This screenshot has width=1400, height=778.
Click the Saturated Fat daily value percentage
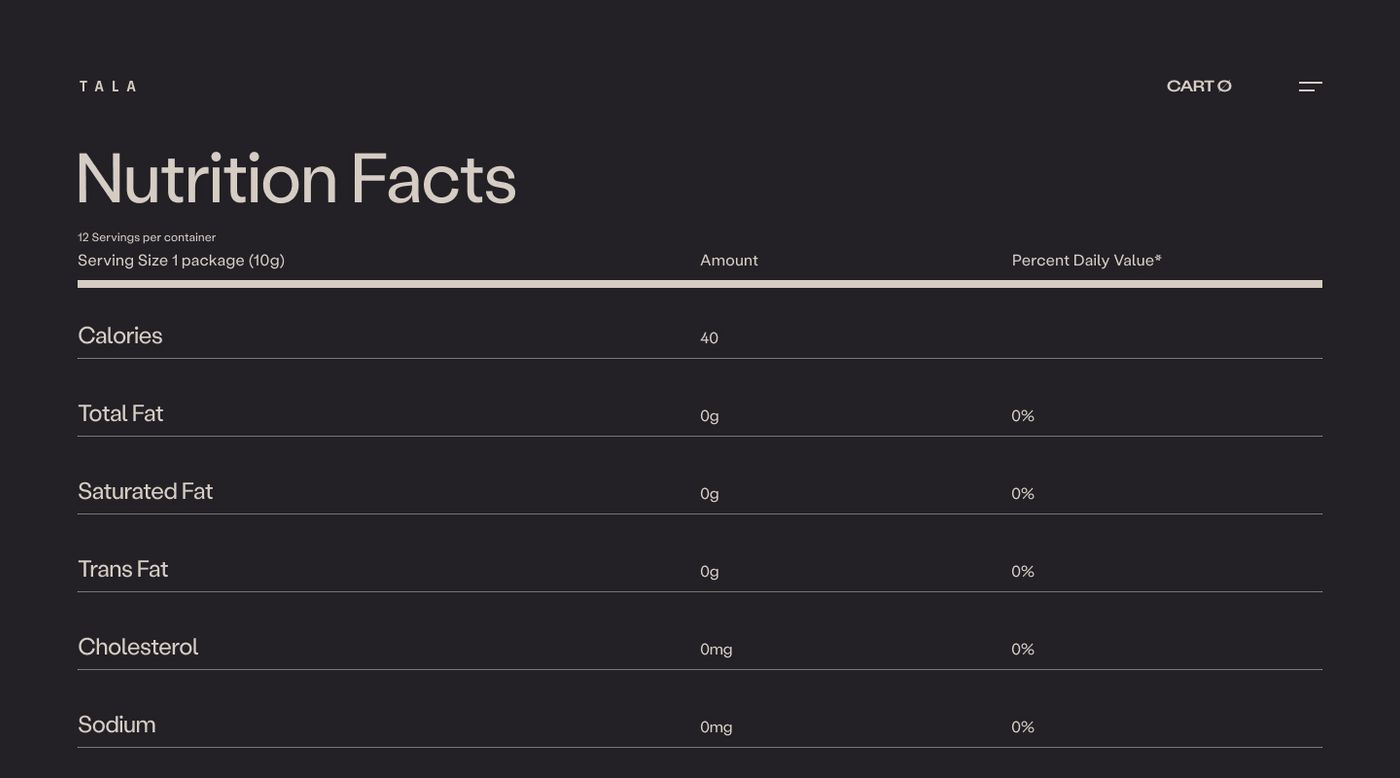(x=1022, y=494)
